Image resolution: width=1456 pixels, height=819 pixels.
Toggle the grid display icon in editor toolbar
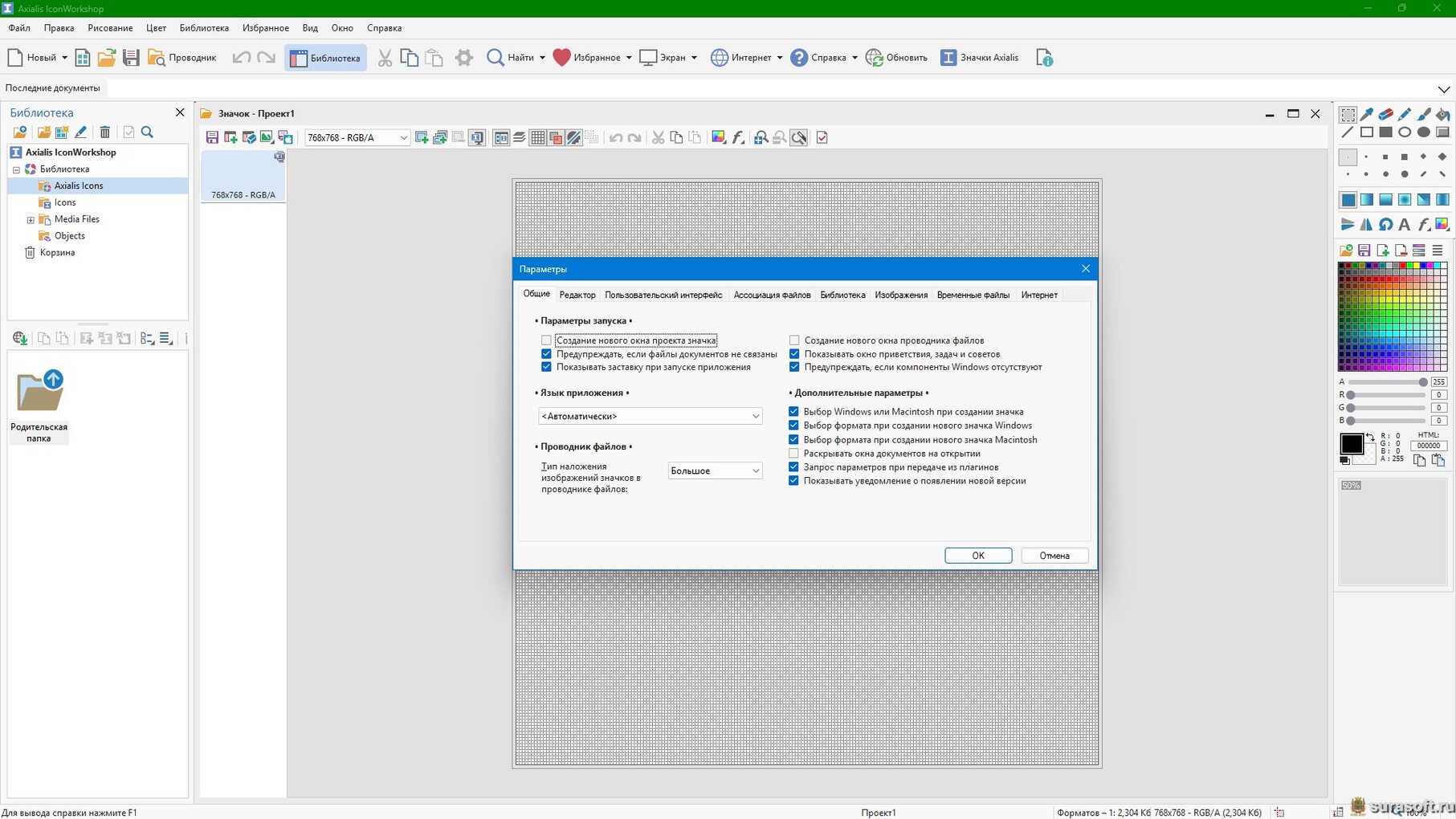[x=537, y=138]
